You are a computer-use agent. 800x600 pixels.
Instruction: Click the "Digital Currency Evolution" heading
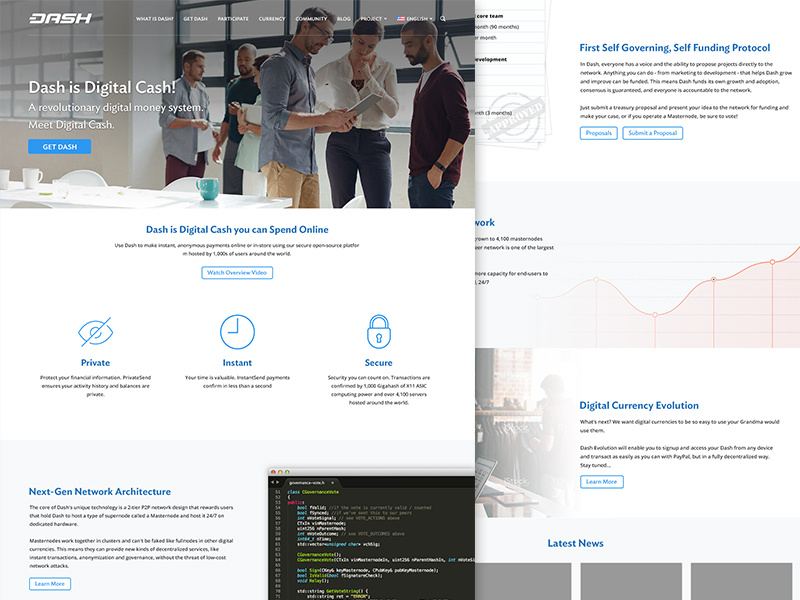pyautogui.click(x=639, y=406)
